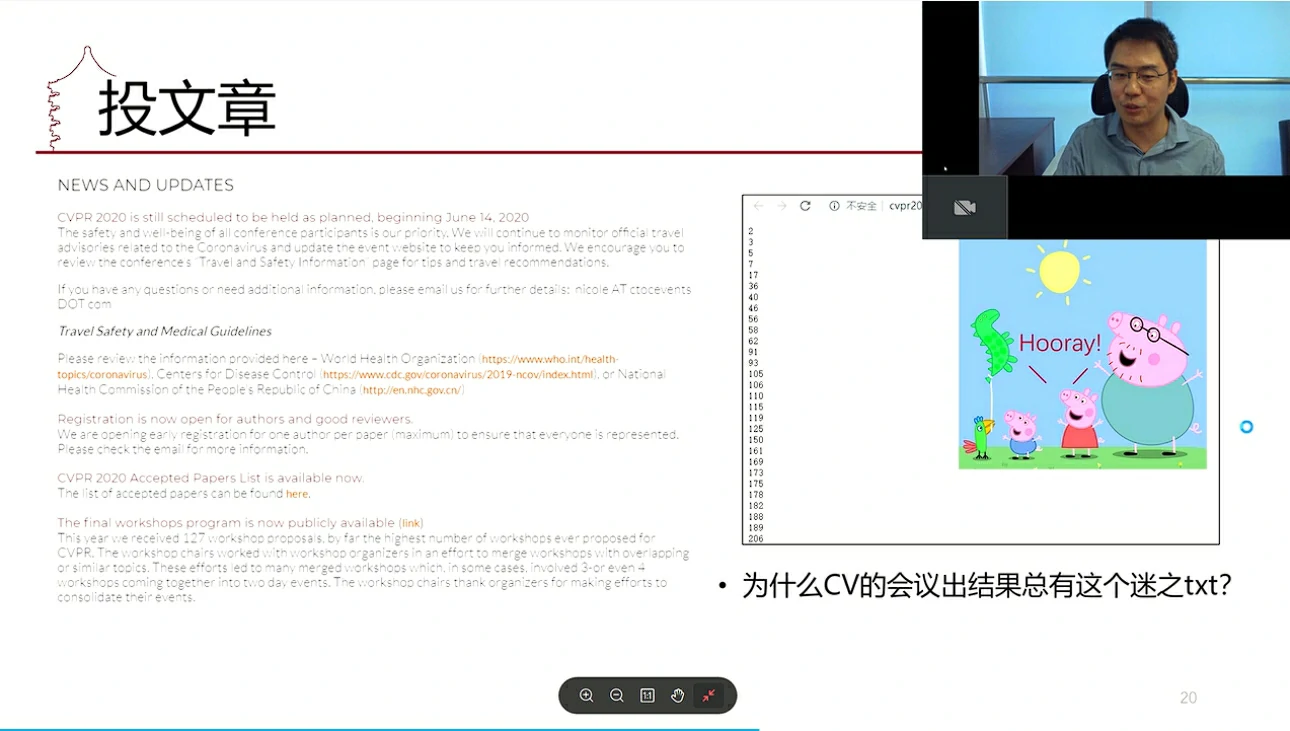Click the camera-off video tile
The height and width of the screenshot is (731, 1290).
pos(964,208)
